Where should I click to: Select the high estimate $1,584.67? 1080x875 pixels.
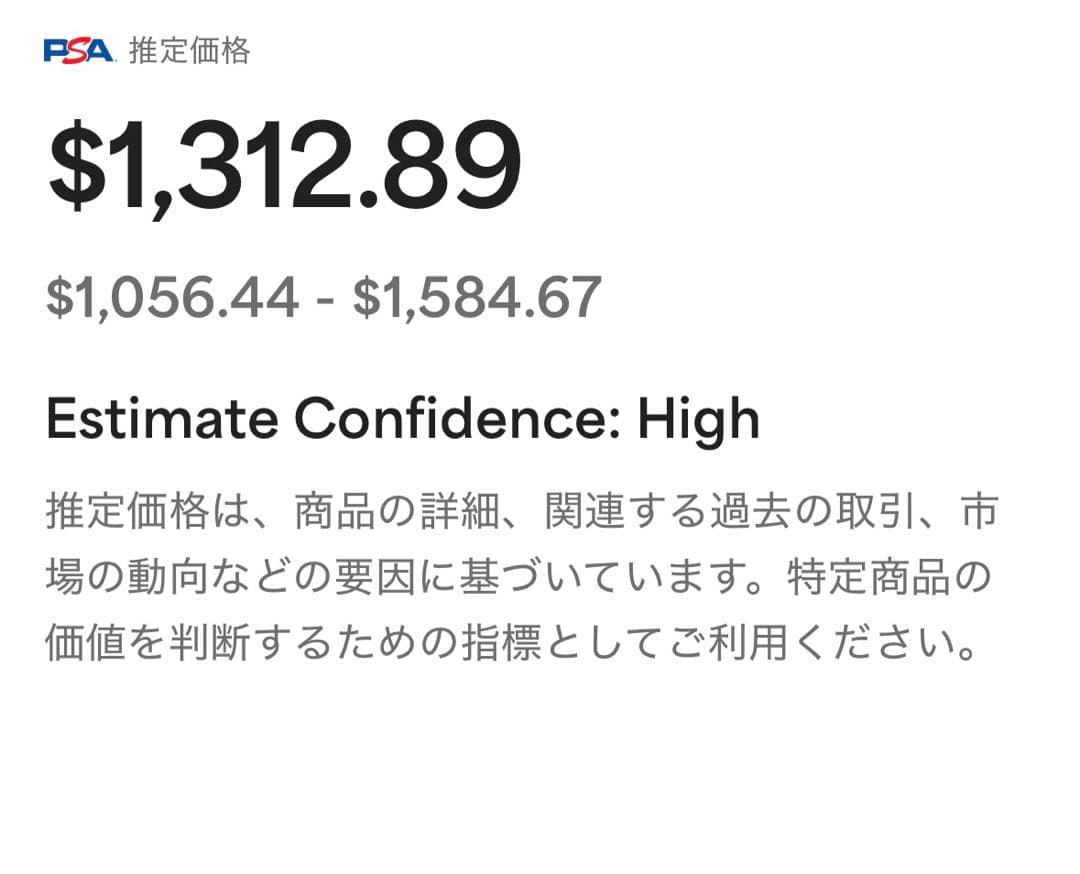(477, 297)
